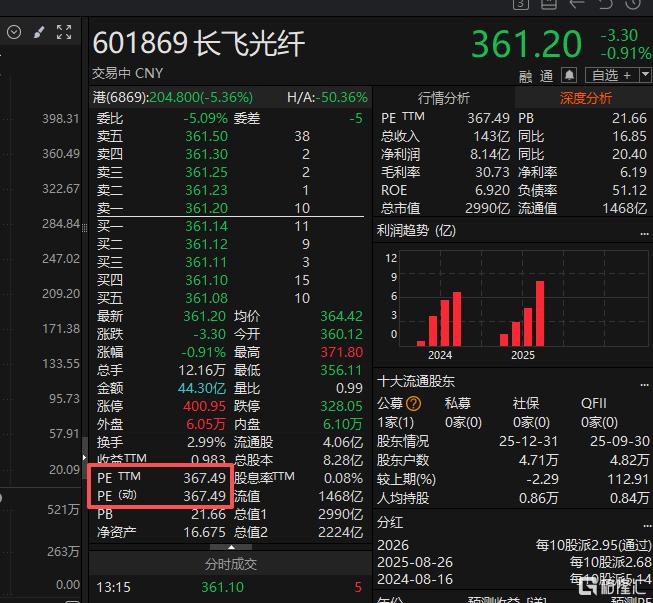
Task: Click the dividend date 2025-08-26
Action: 415,562
